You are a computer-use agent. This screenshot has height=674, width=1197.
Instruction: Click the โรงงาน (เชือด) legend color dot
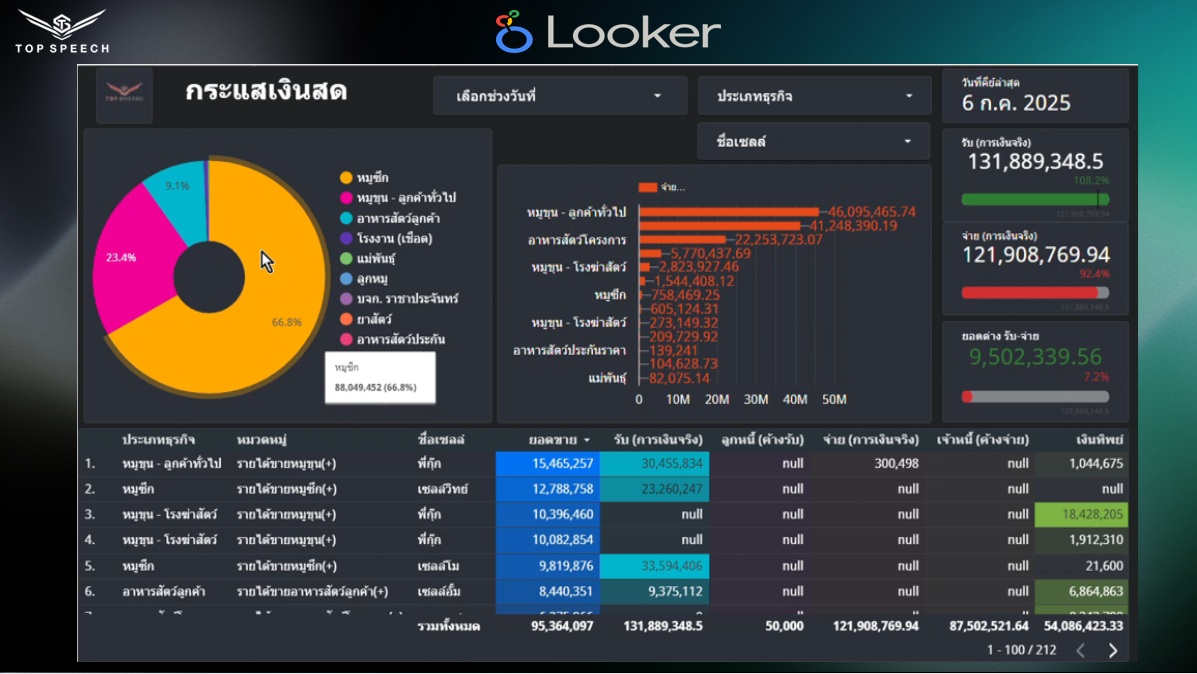tap(346, 239)
